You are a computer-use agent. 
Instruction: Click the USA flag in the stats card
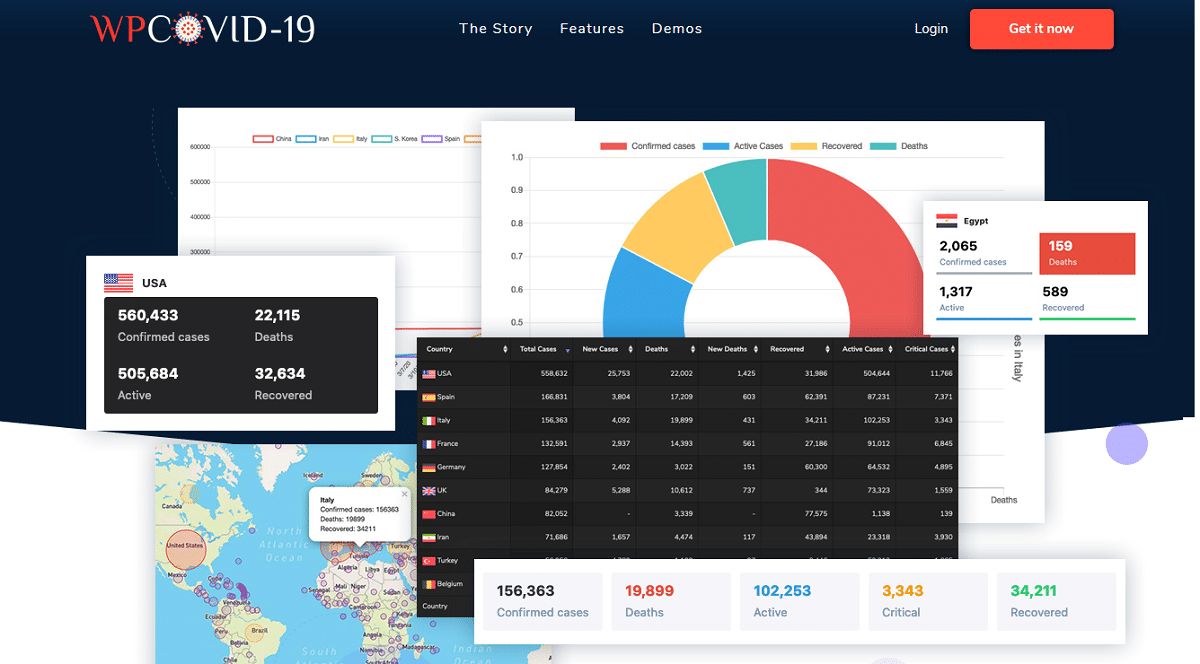click(x=118, y=283)
